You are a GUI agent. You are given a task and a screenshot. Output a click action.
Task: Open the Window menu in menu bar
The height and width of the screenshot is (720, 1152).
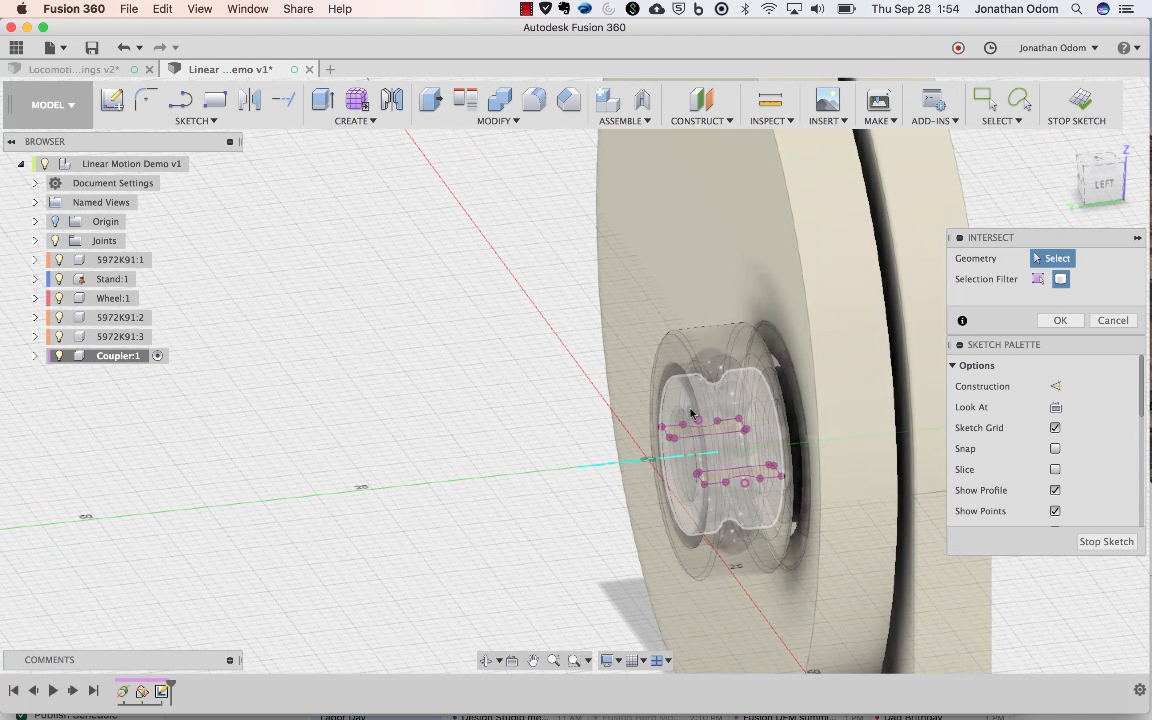coord(247,9)
